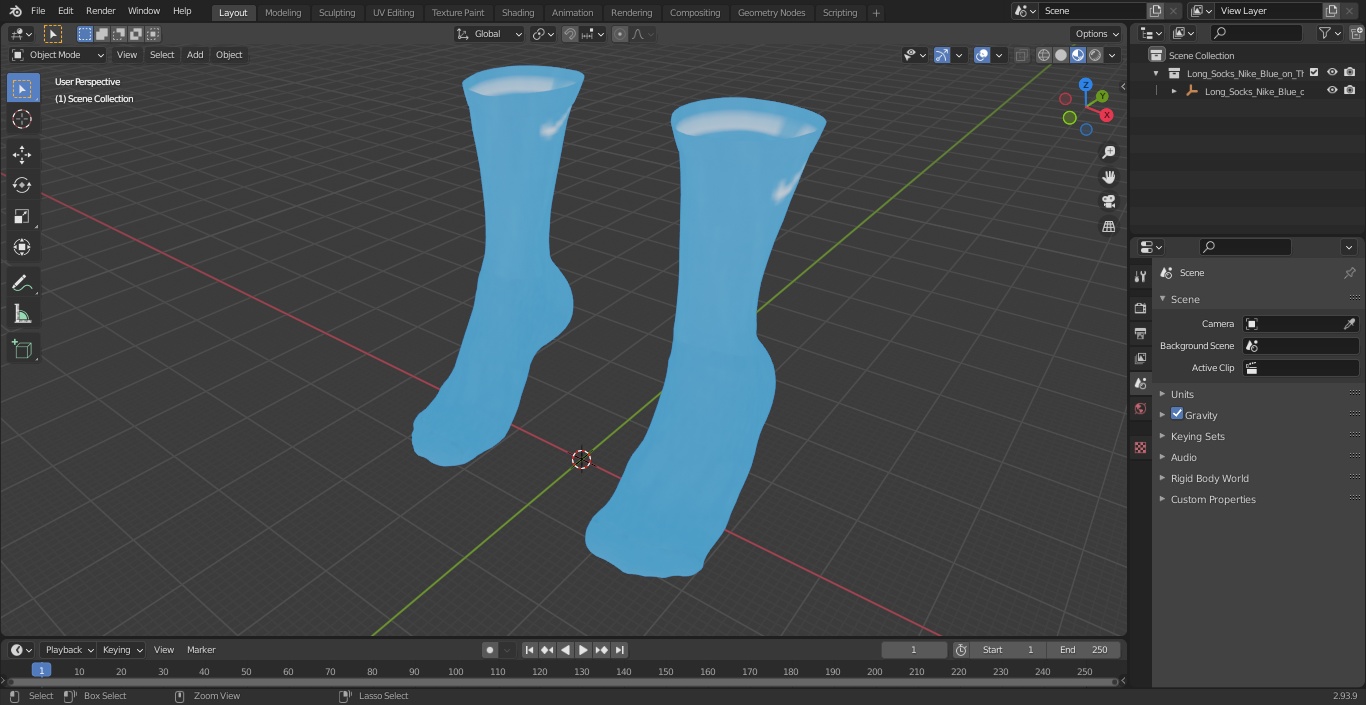Viewport: 1366px width, 705px height.
Task: Open the Options dropdown in viewport
Action: [x=1097, y=34]
